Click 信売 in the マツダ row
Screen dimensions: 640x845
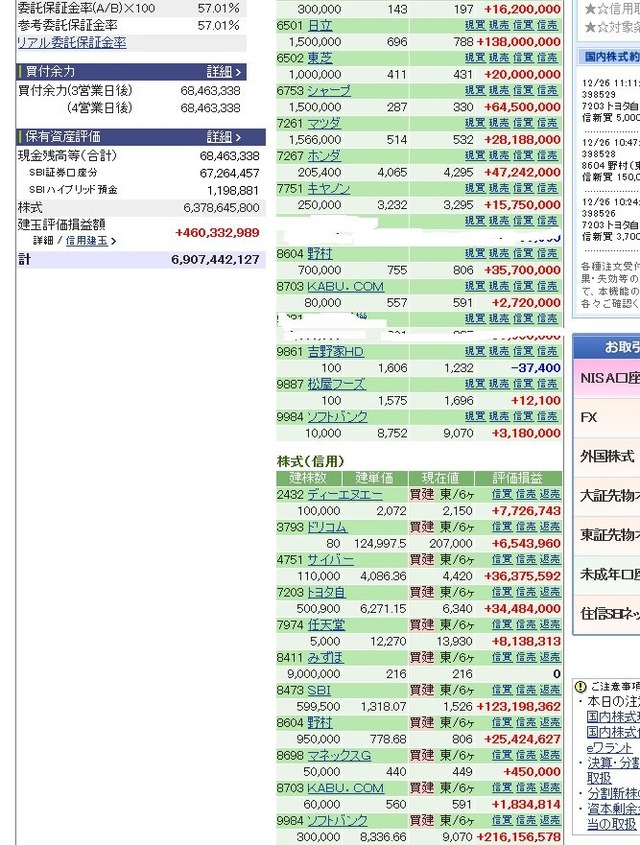tap(547, 123)
